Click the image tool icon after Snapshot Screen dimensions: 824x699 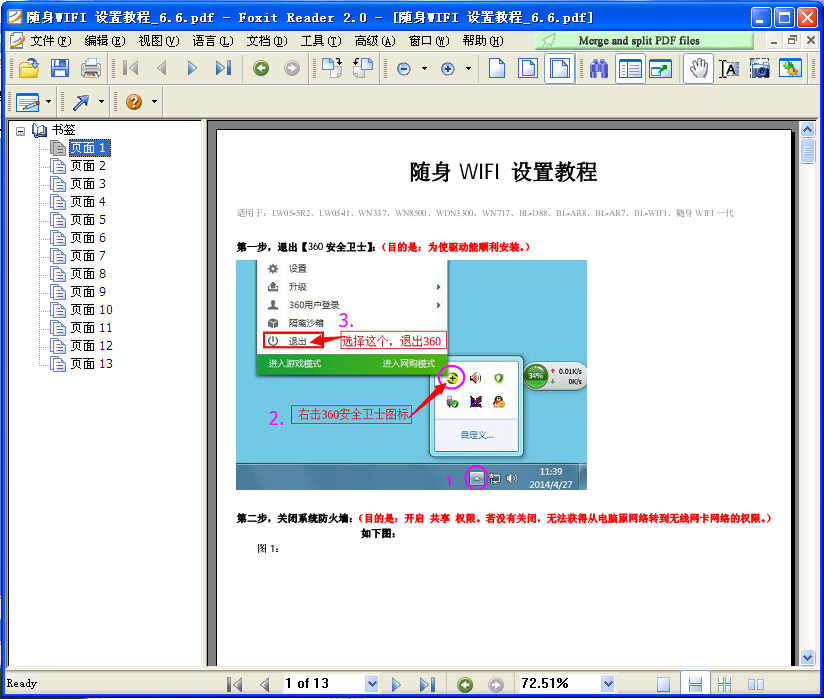pyautogui.click(x=790, y=68)
